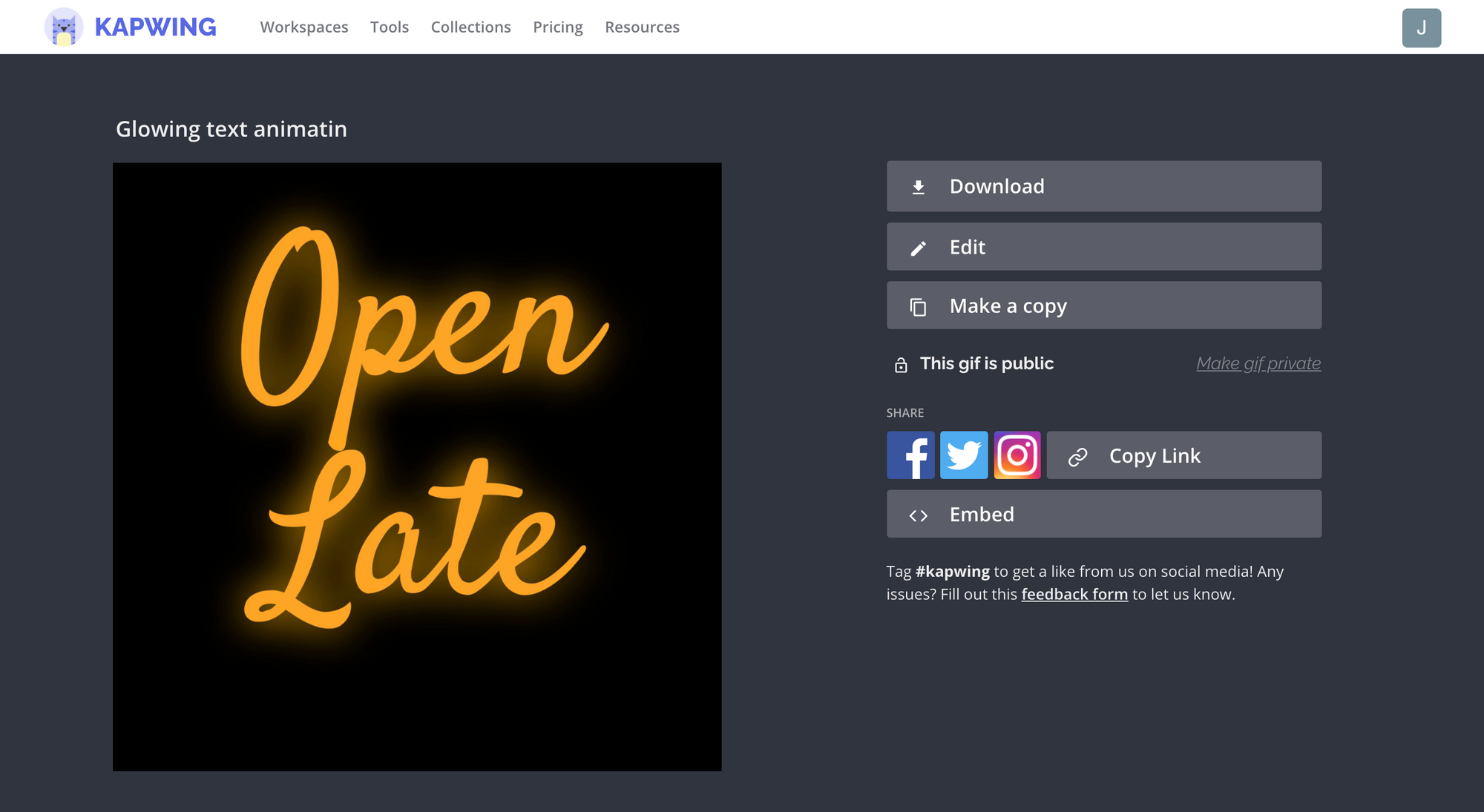Make the gif private
The image size is (1484, 812).
point(1258,363)
